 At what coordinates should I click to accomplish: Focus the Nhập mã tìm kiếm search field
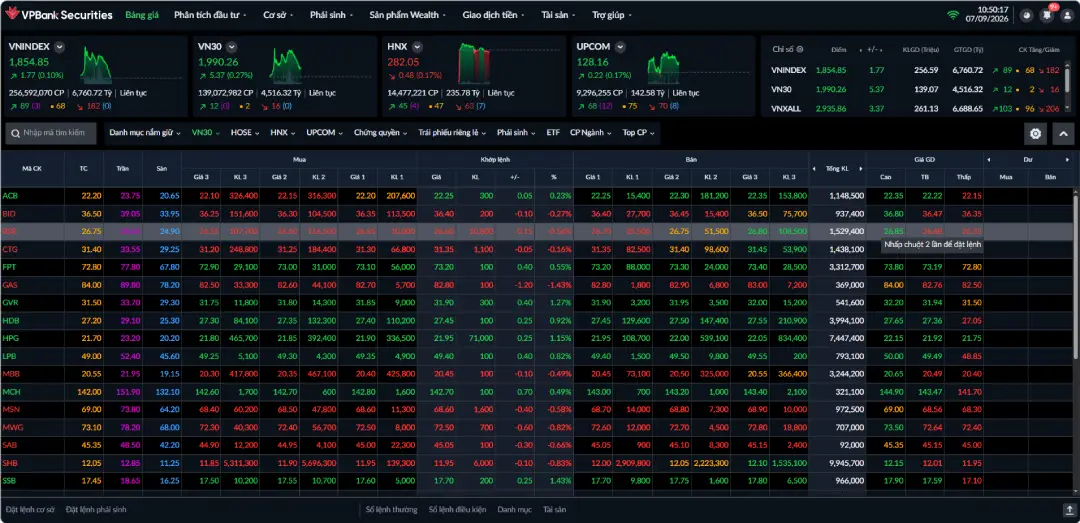(x=51, y=133)
